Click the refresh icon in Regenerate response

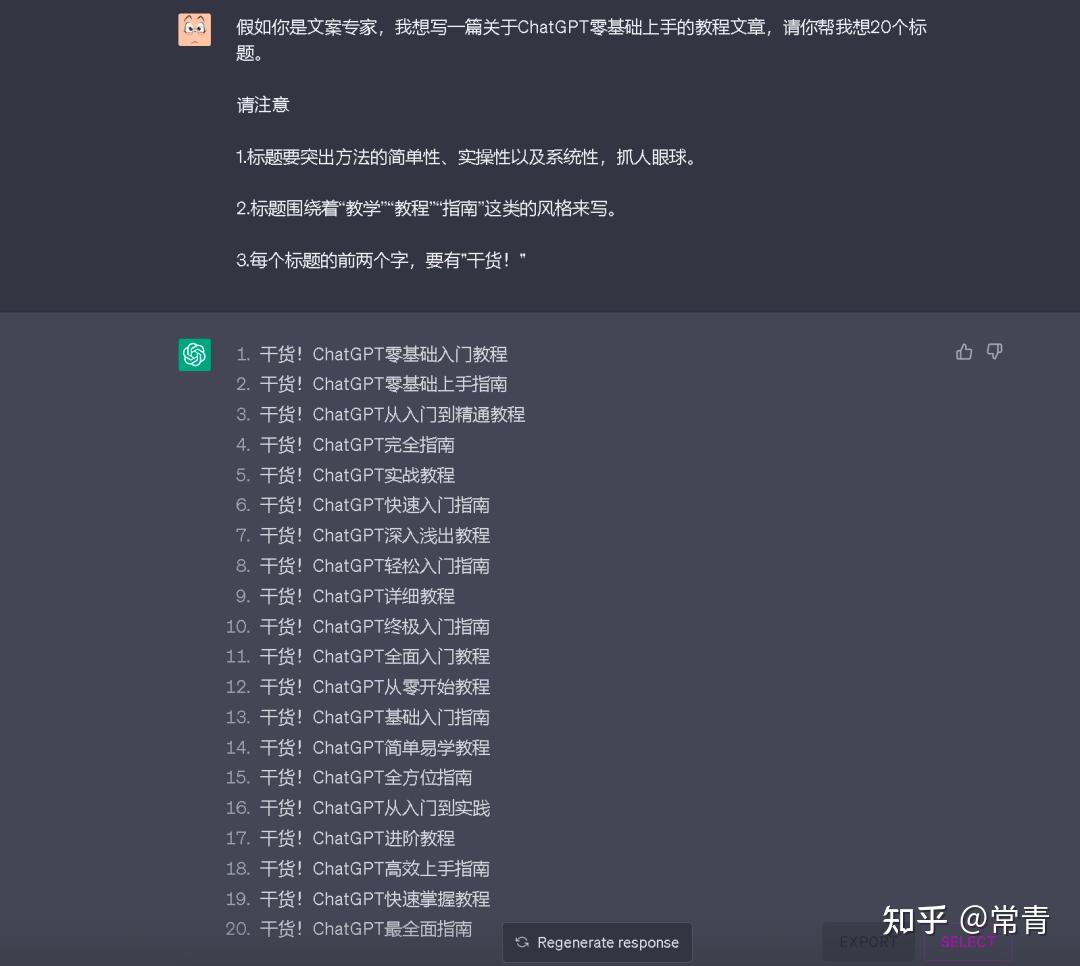[x=522, y=942]
